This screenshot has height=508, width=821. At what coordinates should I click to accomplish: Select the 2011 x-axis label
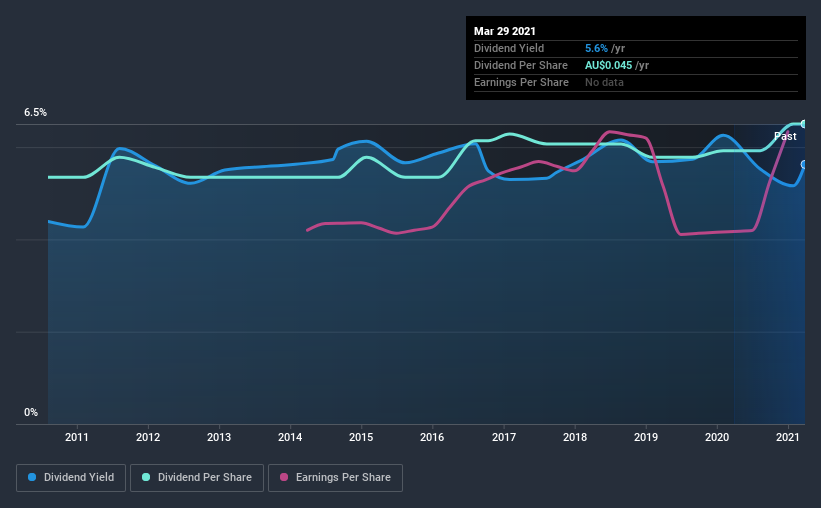[77, 437]
